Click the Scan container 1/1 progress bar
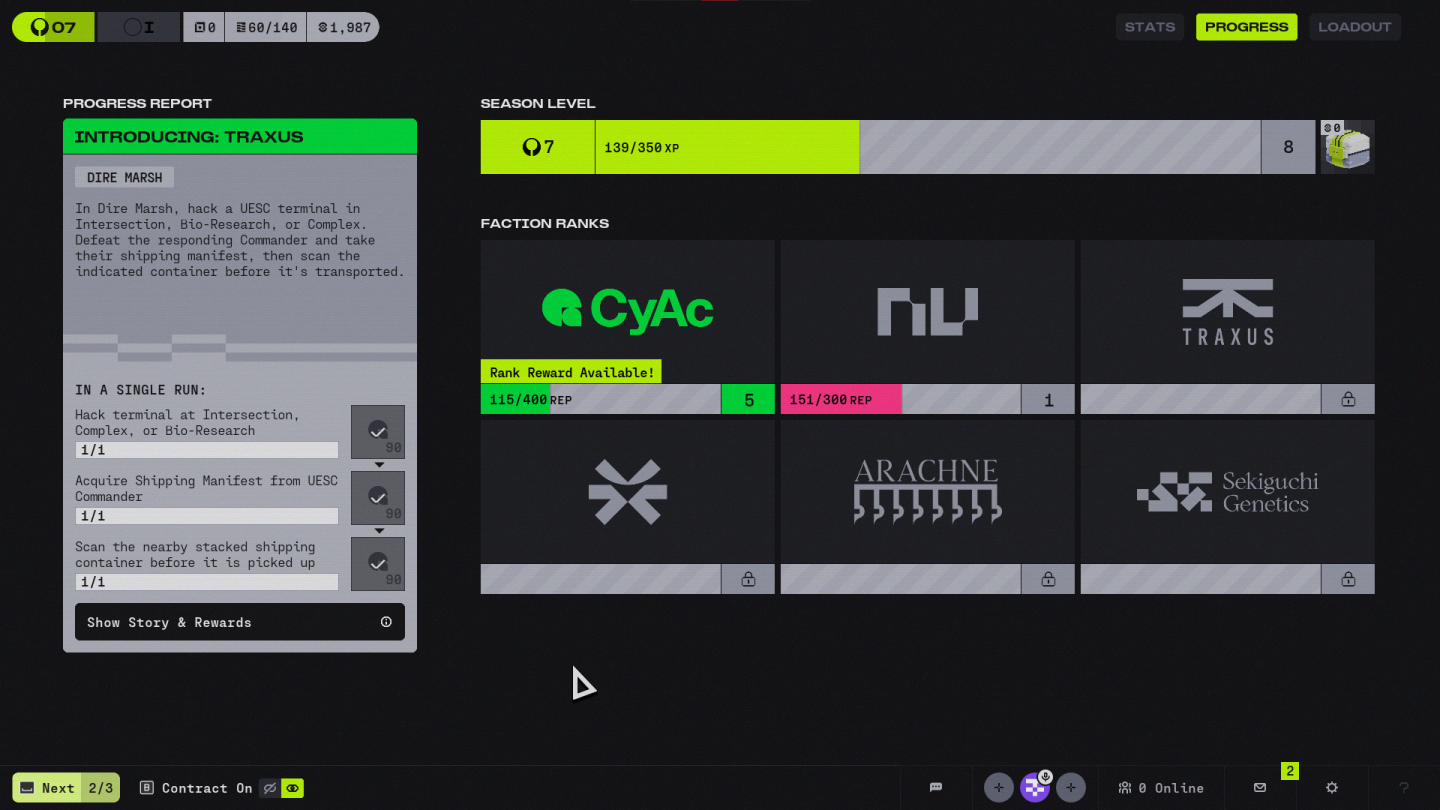The height and width of the screenshot is (810, 1440). tap(207, 582)
